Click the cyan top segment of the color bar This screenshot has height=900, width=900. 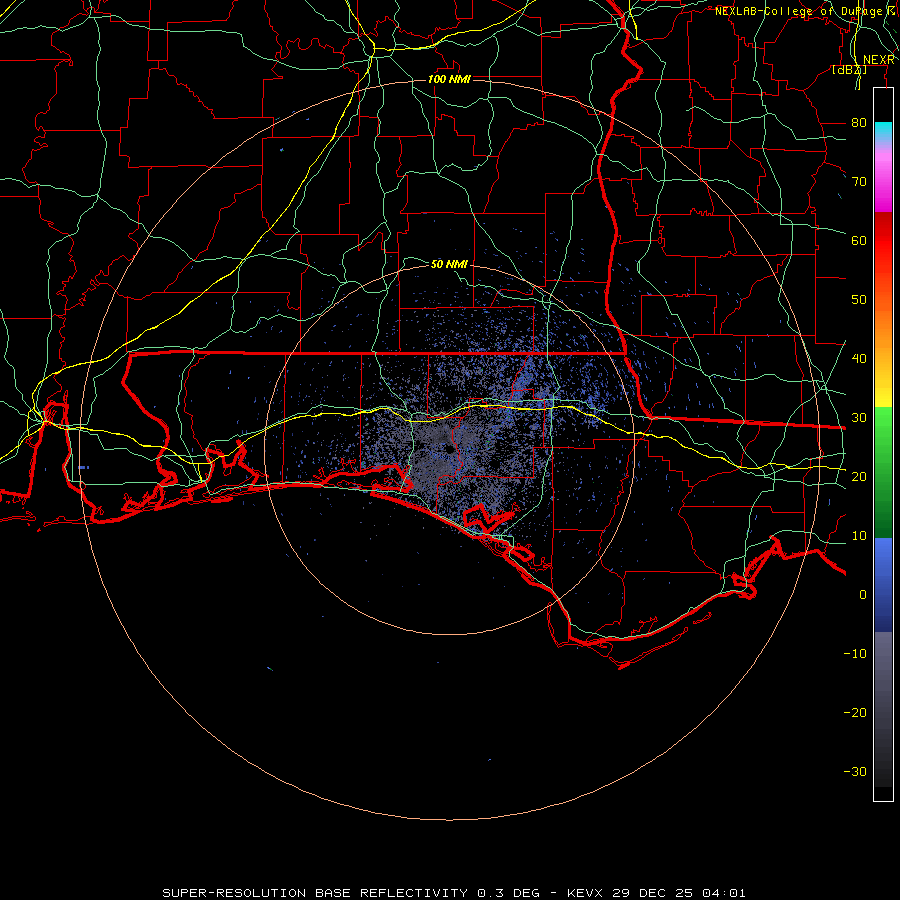(883, 131)
